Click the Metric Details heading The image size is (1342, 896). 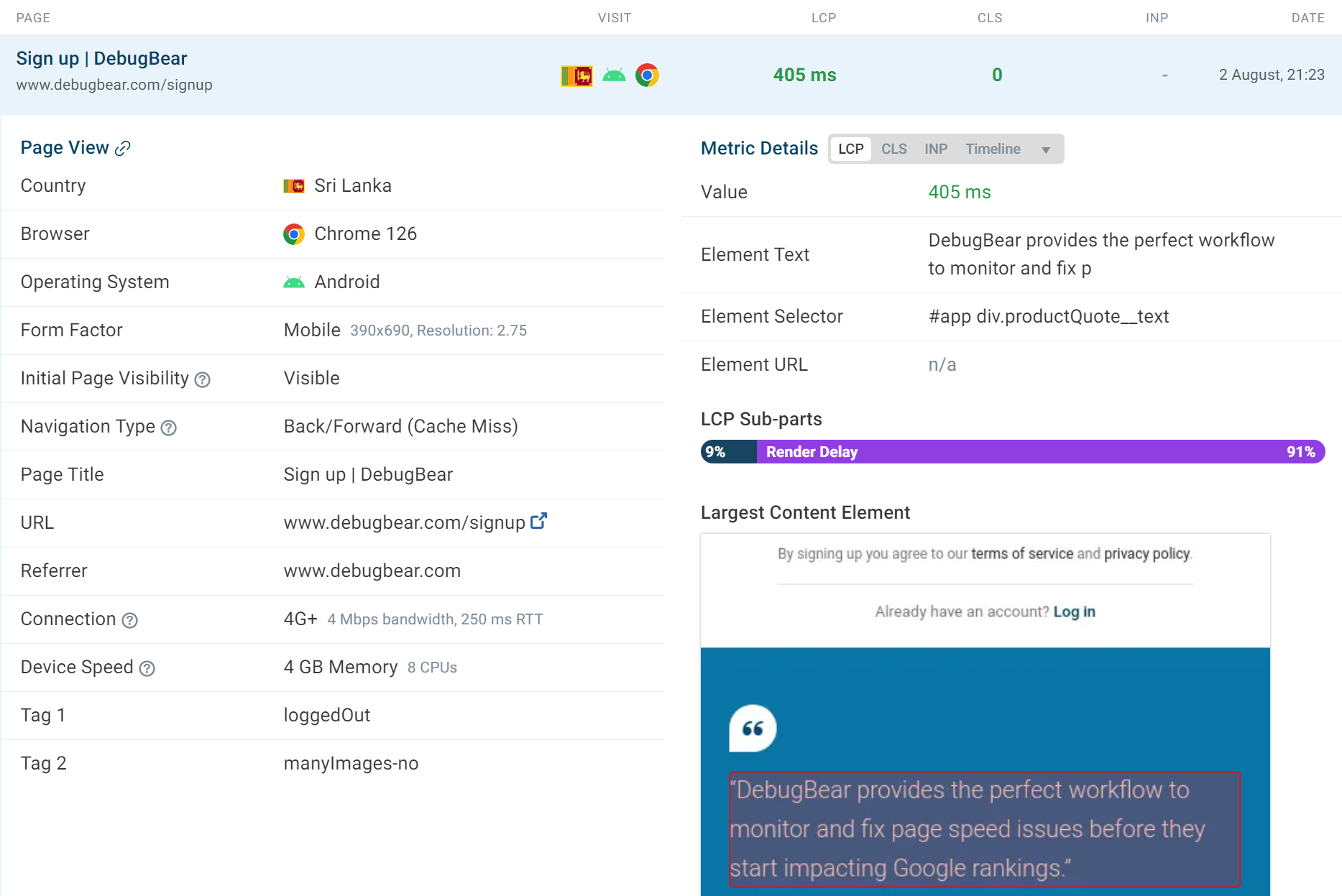[x=759, y=148]
